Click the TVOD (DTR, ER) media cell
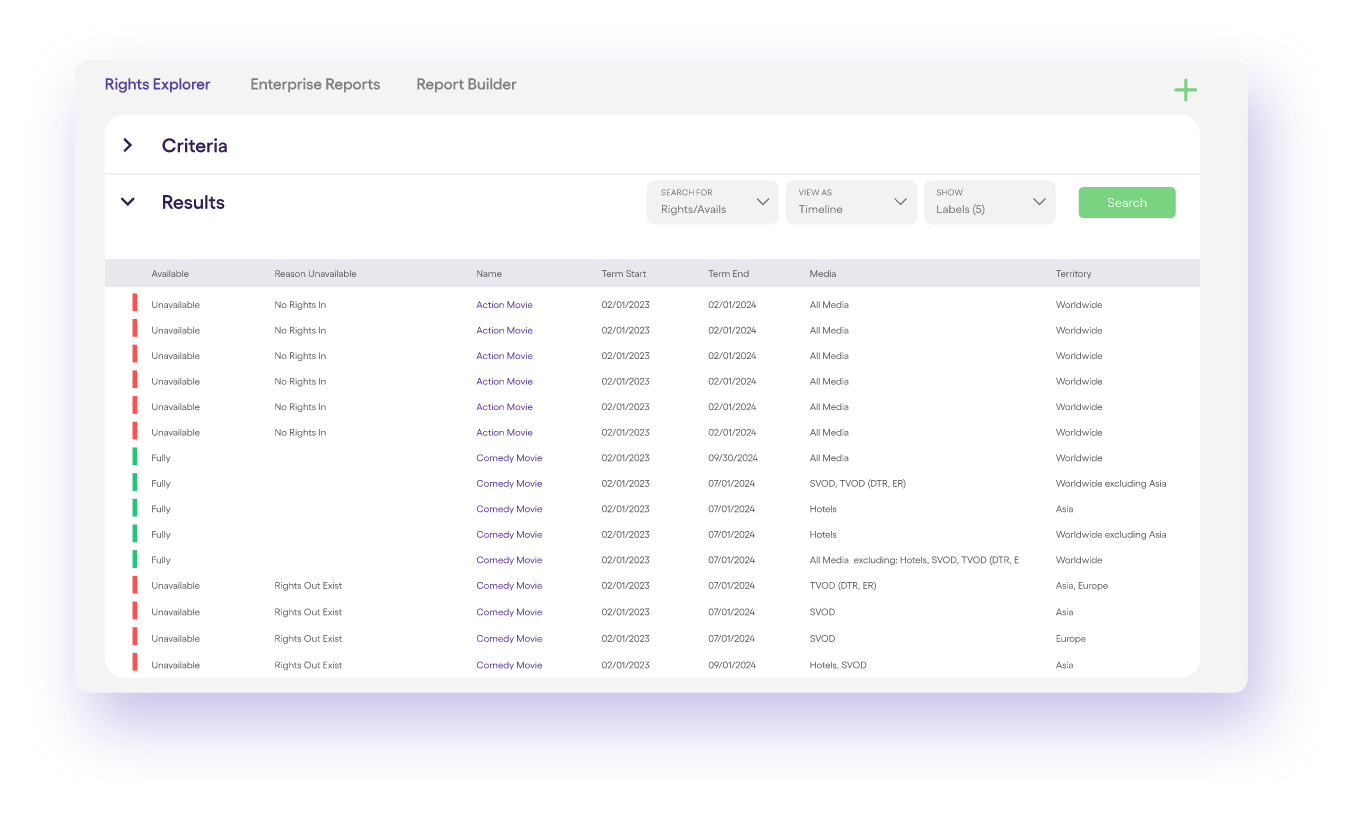 [843, 586]
